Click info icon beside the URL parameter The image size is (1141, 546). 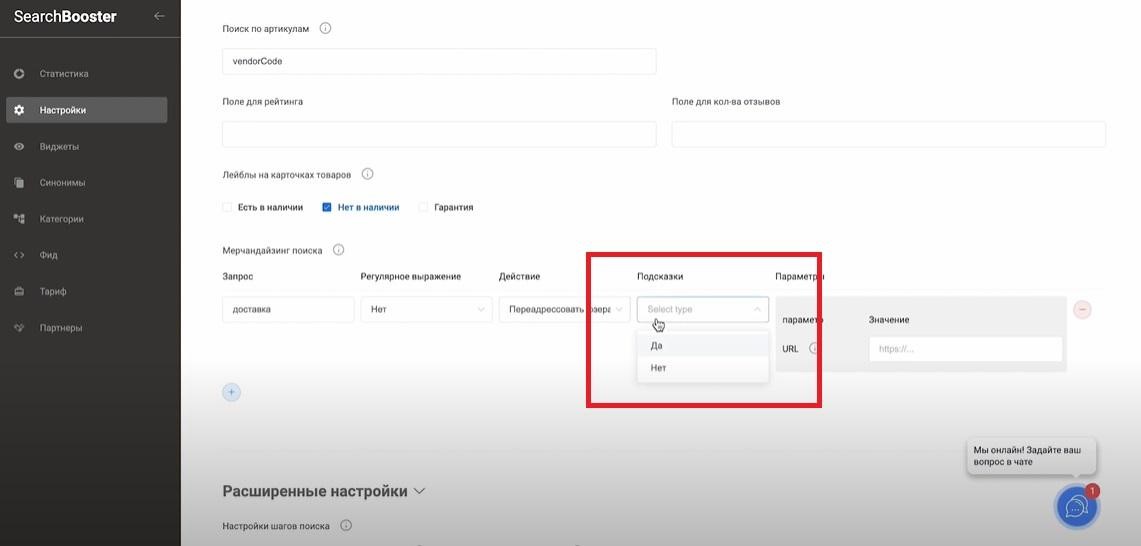[x=814, y=349]
